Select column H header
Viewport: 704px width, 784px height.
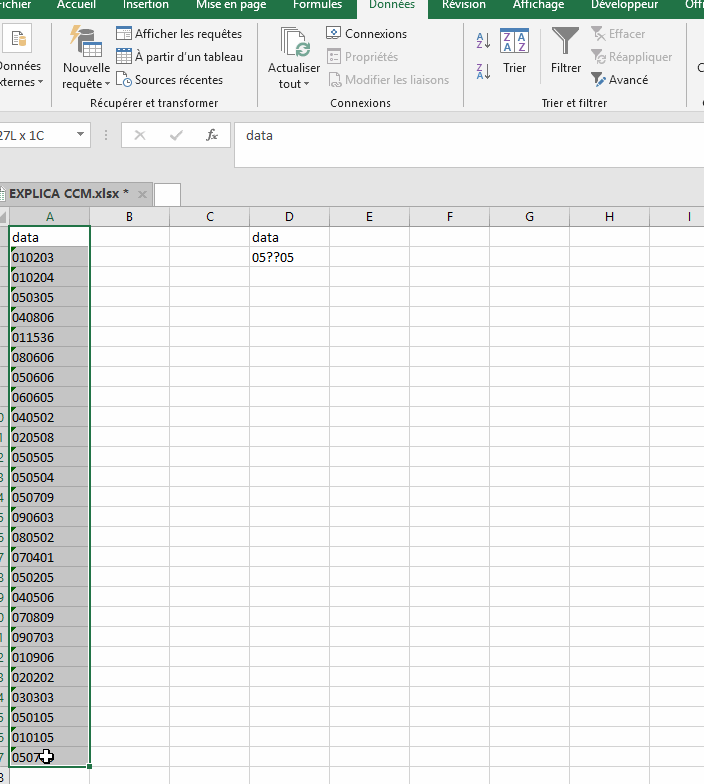click(610, 216)
